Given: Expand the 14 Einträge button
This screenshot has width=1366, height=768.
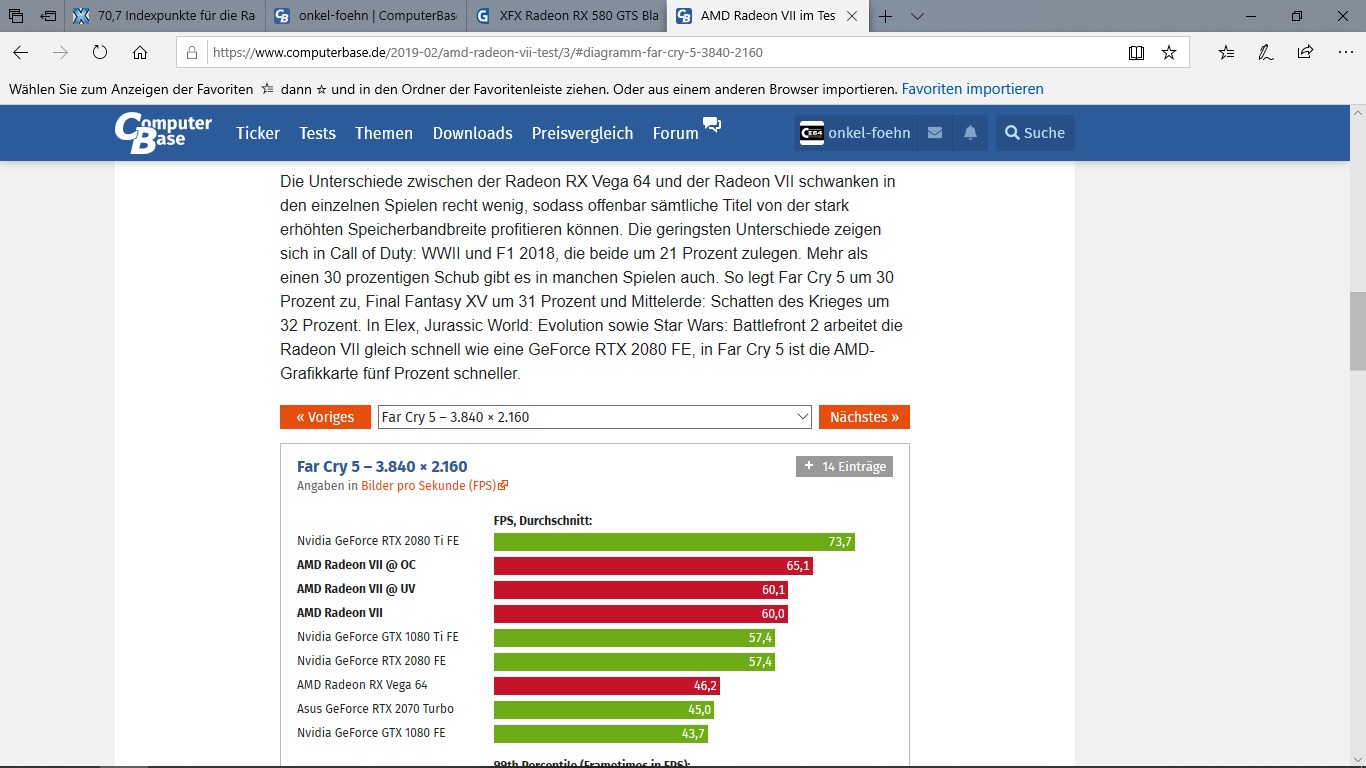Looking at the screenshot, I should click(x=845, y=467).
